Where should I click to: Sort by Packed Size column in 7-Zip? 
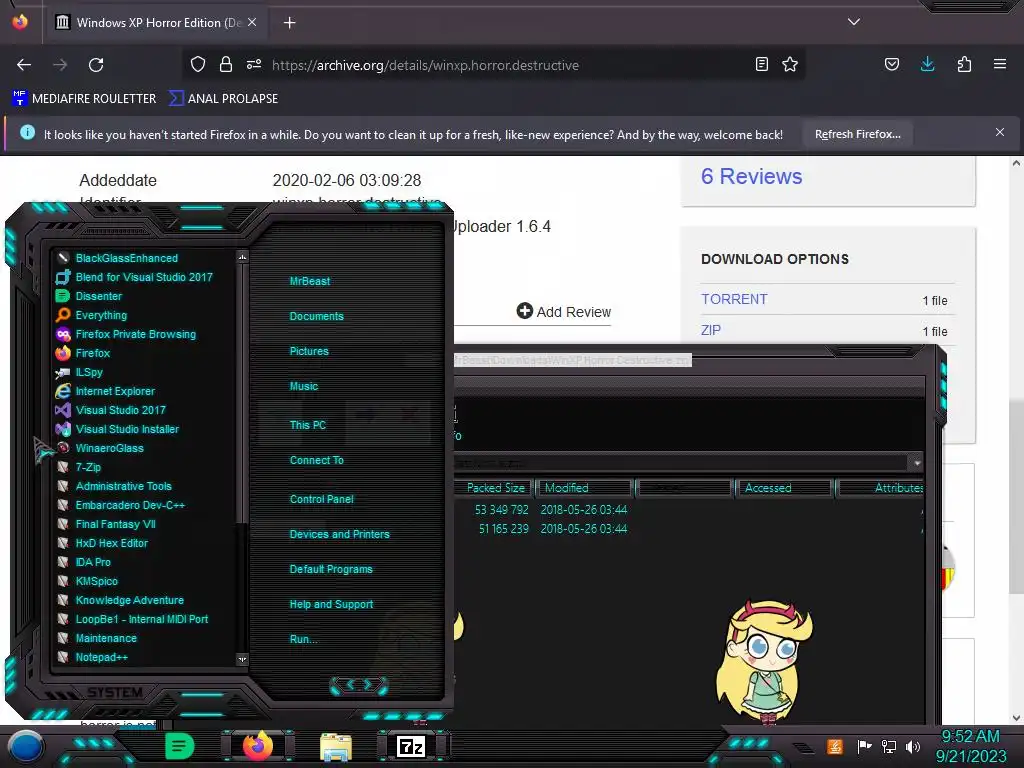494,488
